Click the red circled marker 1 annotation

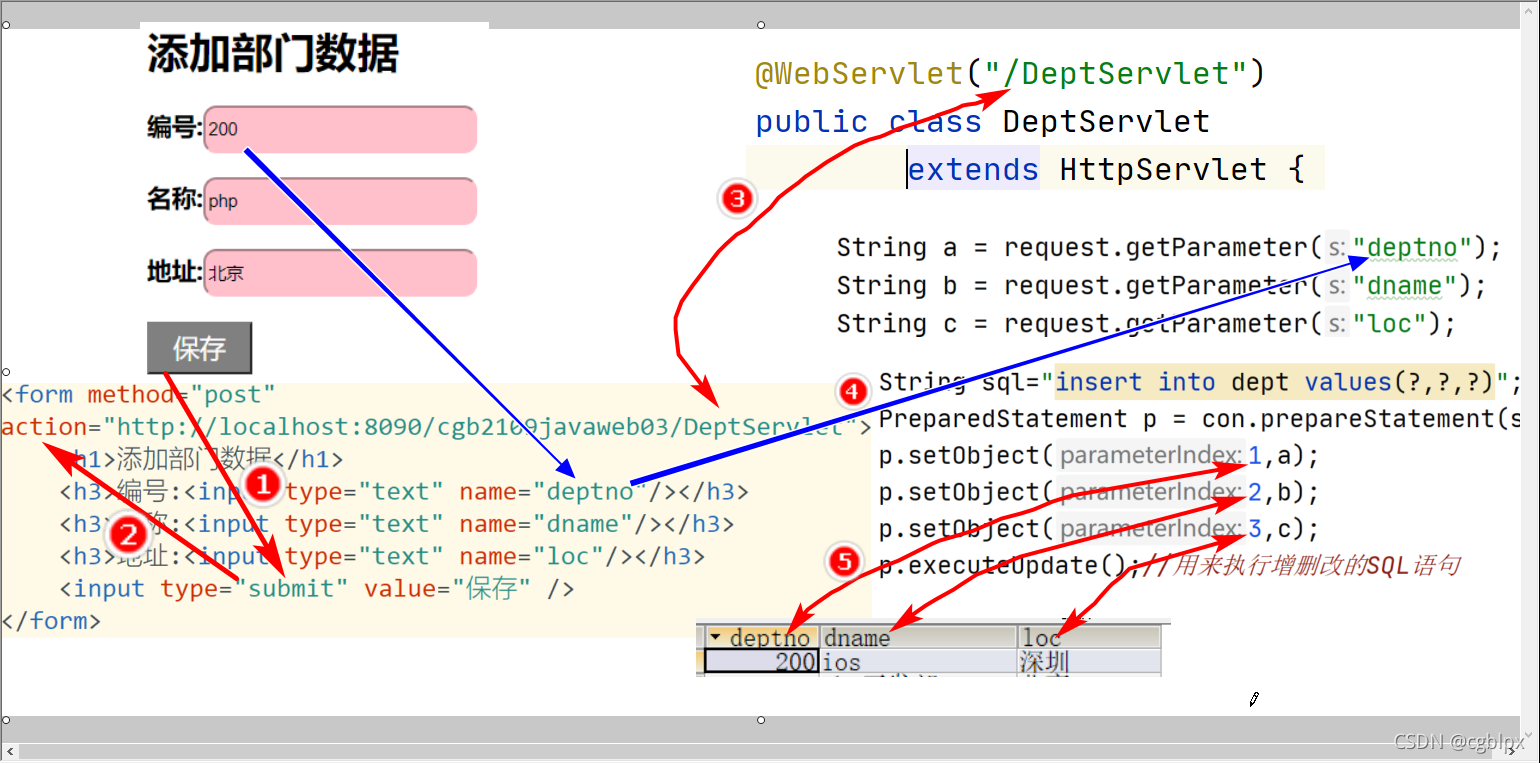tap(263, 486)
